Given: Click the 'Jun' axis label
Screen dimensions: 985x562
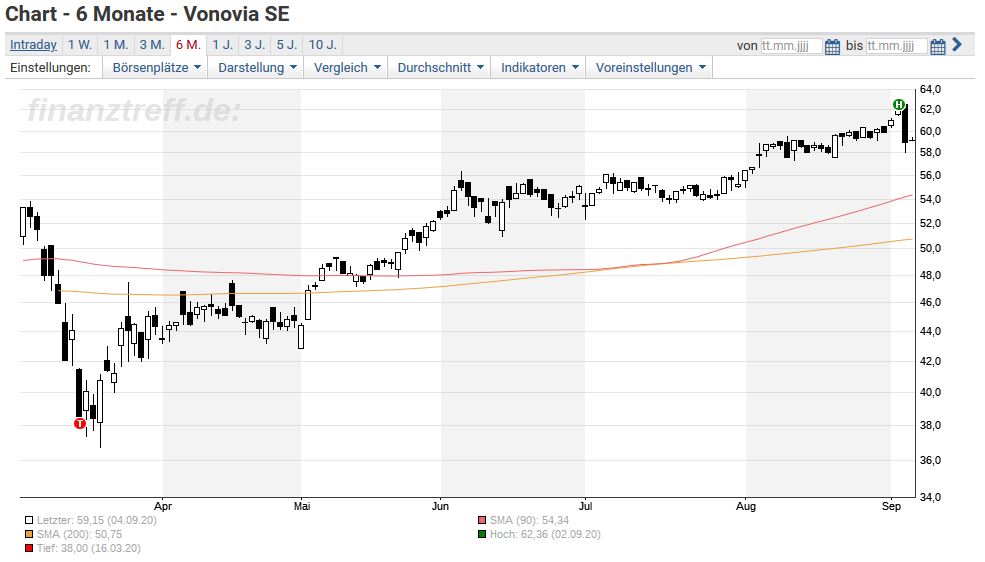Looking at the screenshot, I should pyautogui.click(x=440, y=506).
